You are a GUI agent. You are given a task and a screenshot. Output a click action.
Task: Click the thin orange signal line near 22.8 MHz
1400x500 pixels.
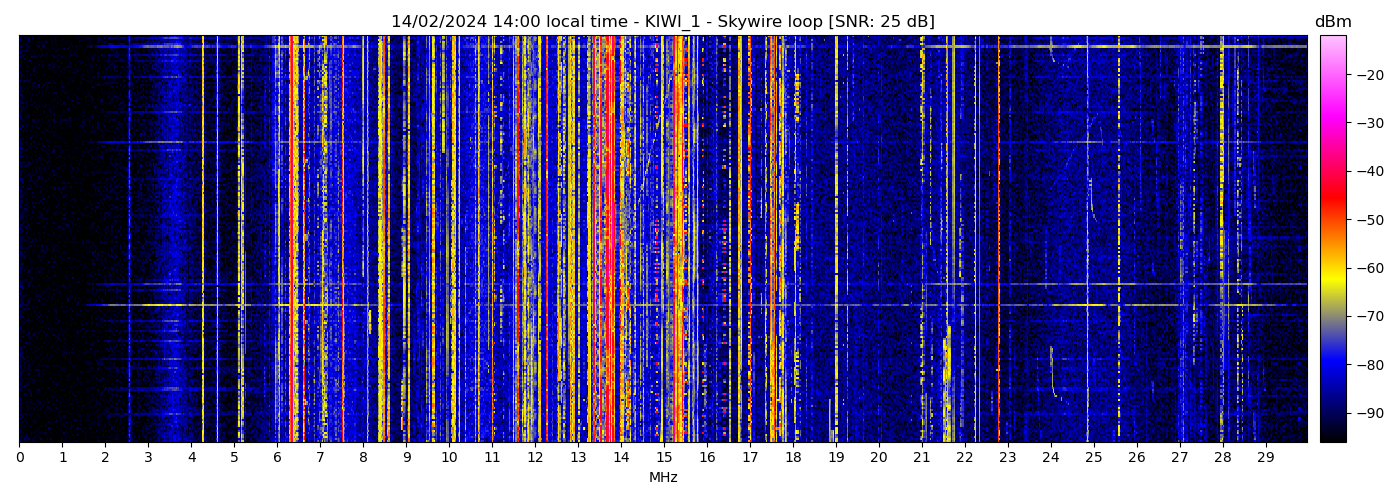click(x=998, y=240)
